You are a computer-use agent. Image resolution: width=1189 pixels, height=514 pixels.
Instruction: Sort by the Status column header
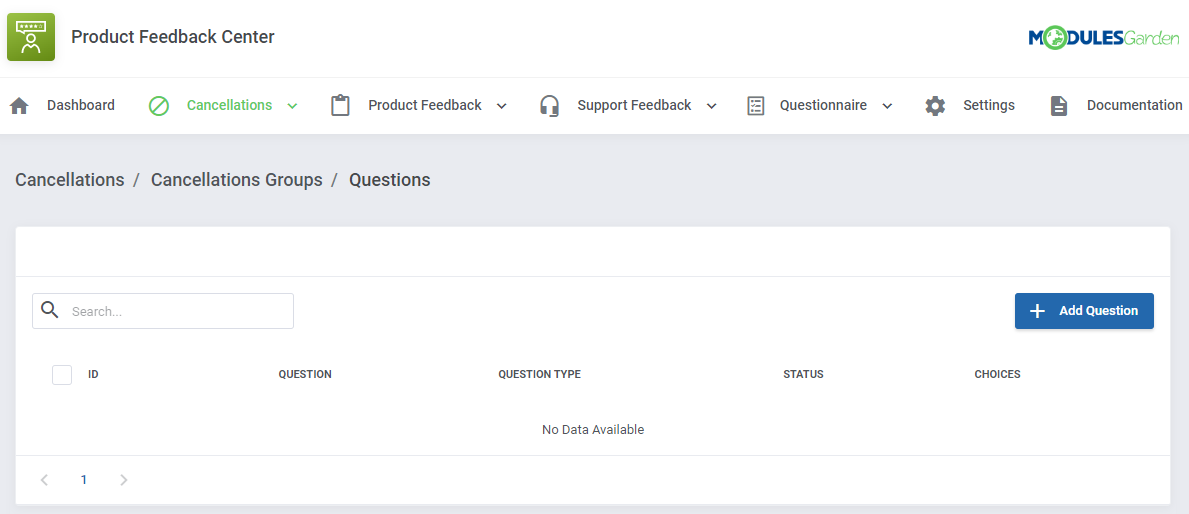click(x=803, y=375)
